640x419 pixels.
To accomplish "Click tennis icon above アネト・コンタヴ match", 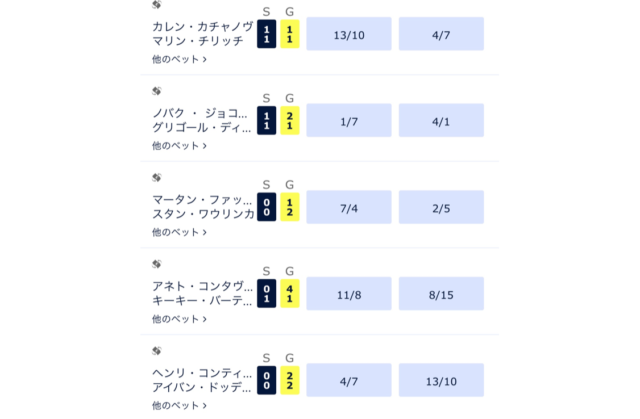I will click(x=156, y=264).
